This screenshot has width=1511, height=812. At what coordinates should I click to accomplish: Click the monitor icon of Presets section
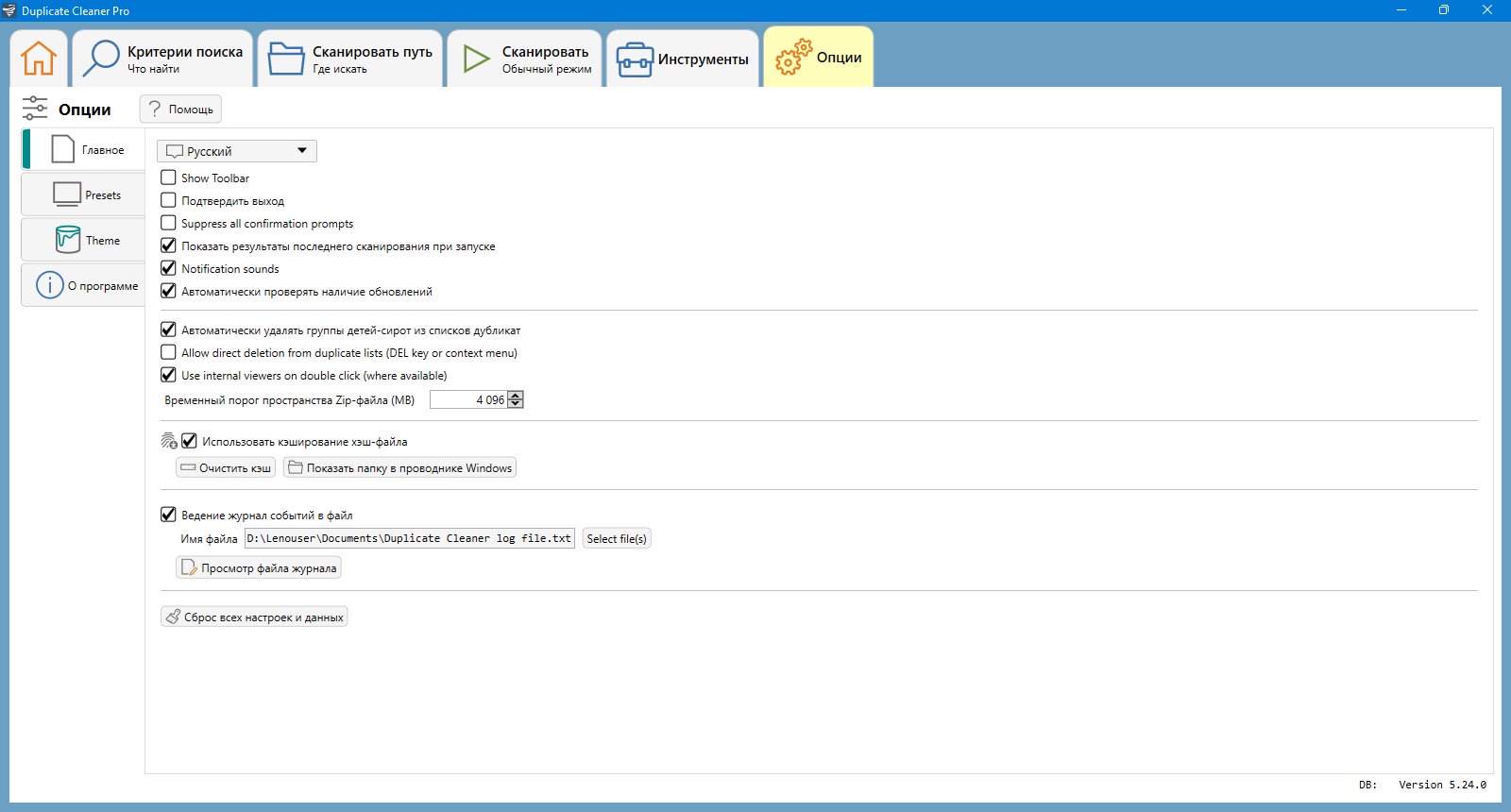(x=67, y=195)
